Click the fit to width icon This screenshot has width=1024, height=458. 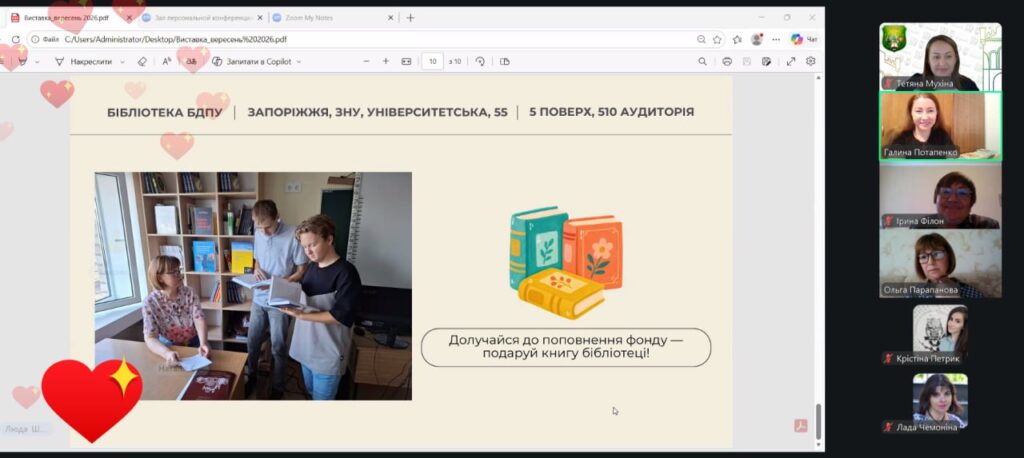[x=406, y=61]
